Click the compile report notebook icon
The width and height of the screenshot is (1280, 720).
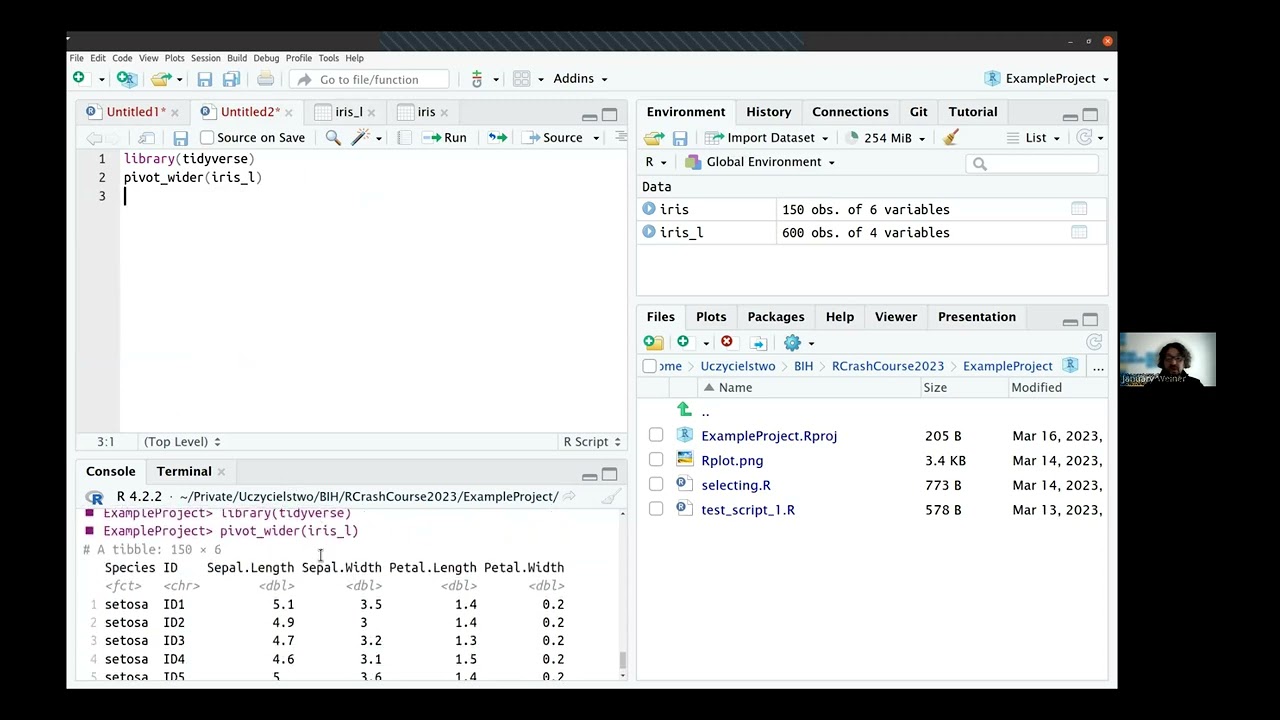[x=404, y=138]
